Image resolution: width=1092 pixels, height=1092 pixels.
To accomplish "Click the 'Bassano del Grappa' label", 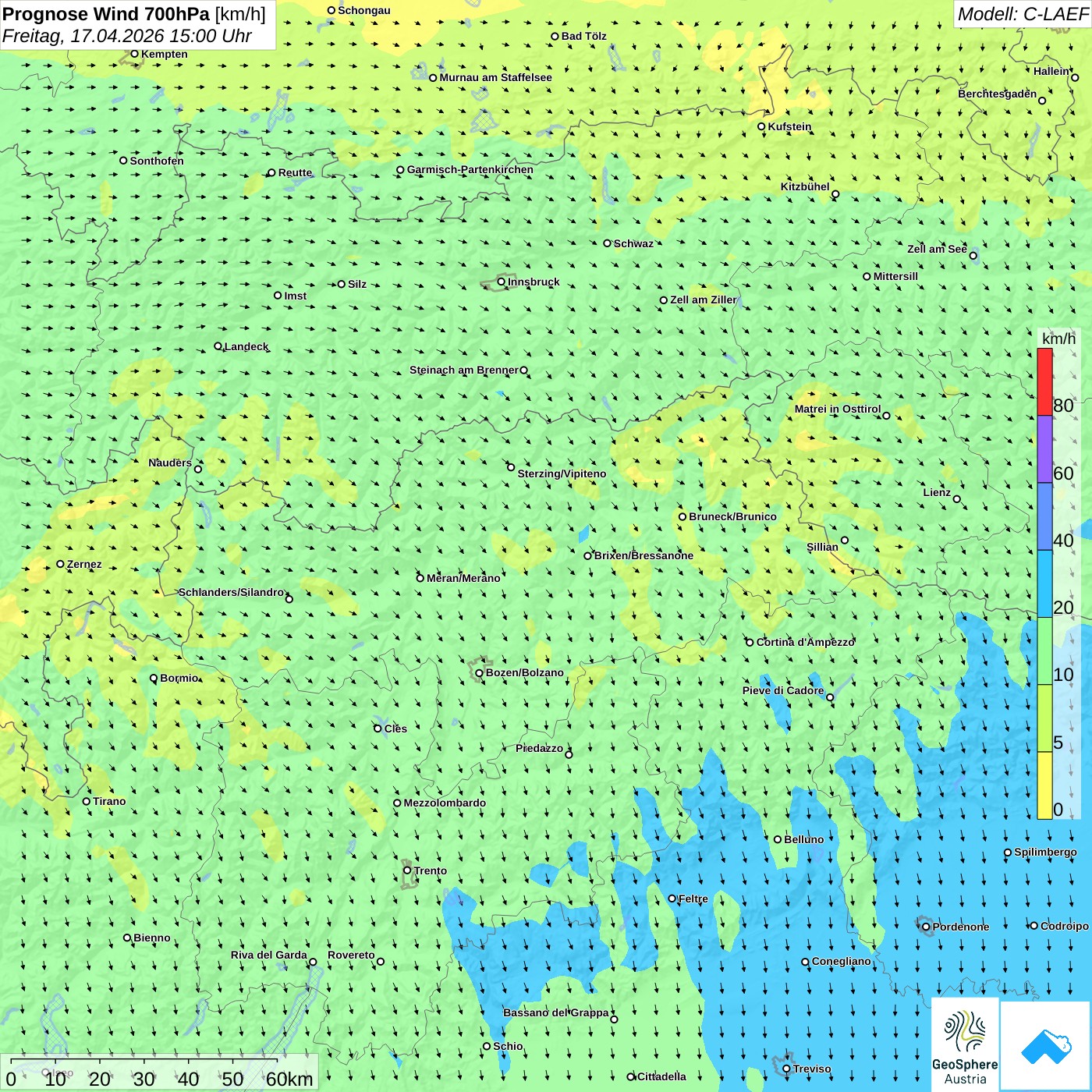I will (556, 1012).
